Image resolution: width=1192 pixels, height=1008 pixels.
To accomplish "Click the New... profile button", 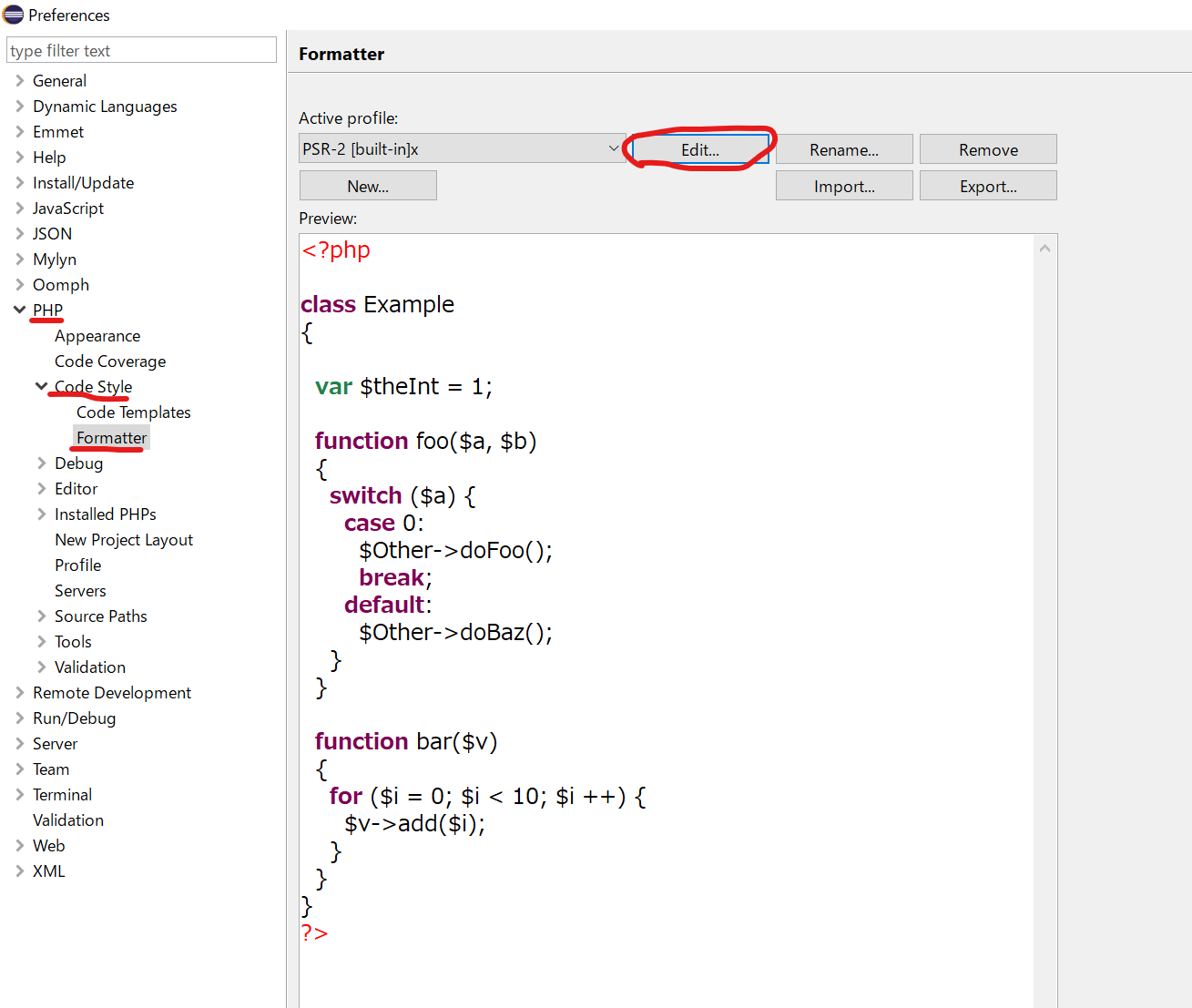I will pyautogui.click(x=368, y=186).
